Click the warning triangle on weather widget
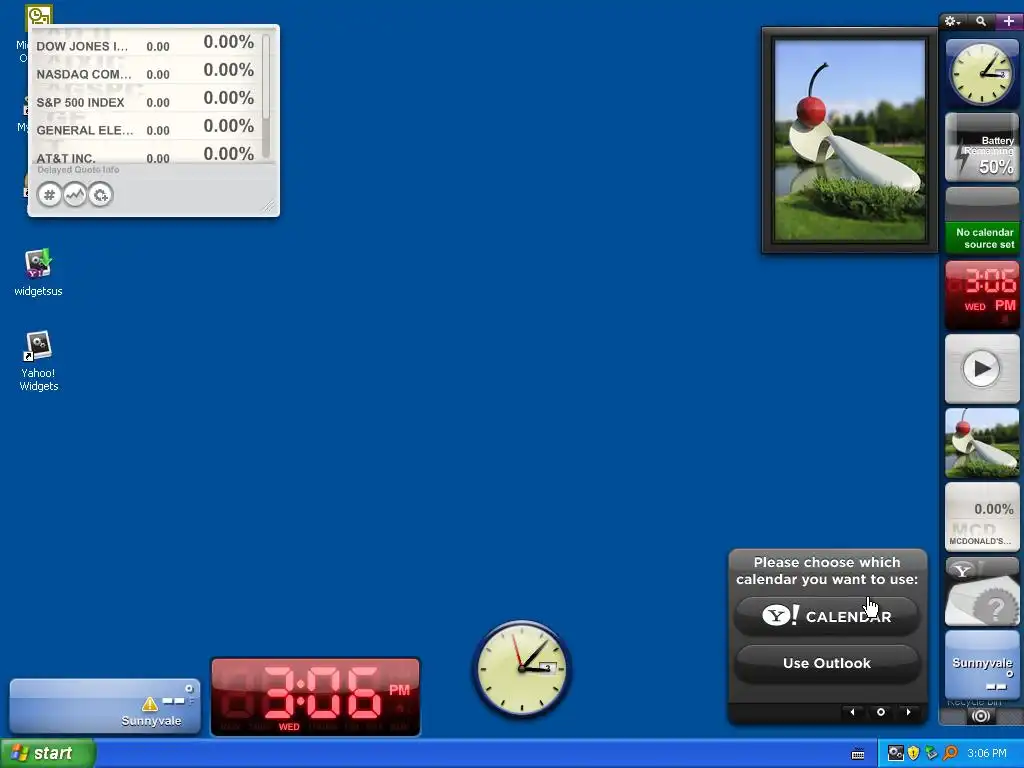This screenshot has height=768, width=1024. tap(150, 703)
